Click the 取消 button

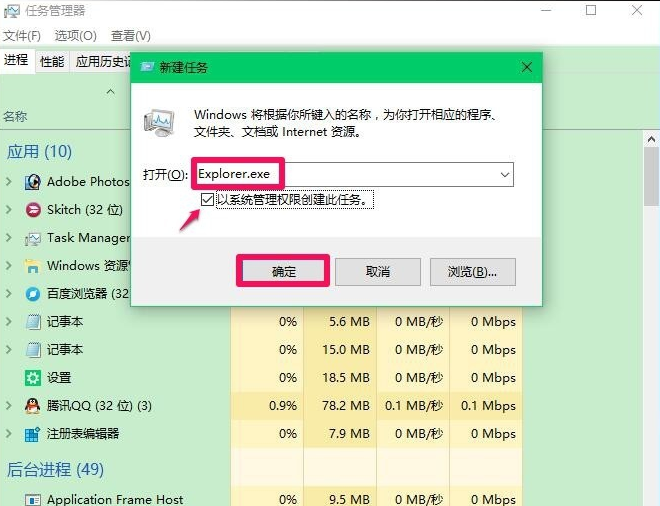click(x=377, y=272)
